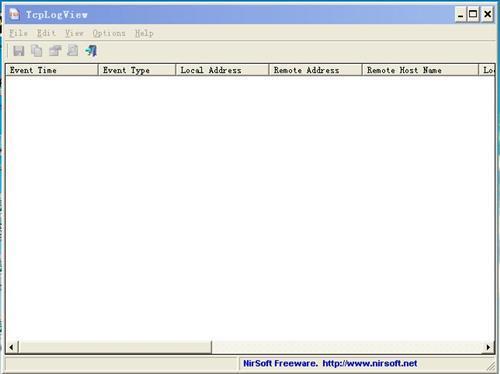Viewport: 500px width, 374px height.
Task: Open the Help menu
Action: tap(144, 33)
